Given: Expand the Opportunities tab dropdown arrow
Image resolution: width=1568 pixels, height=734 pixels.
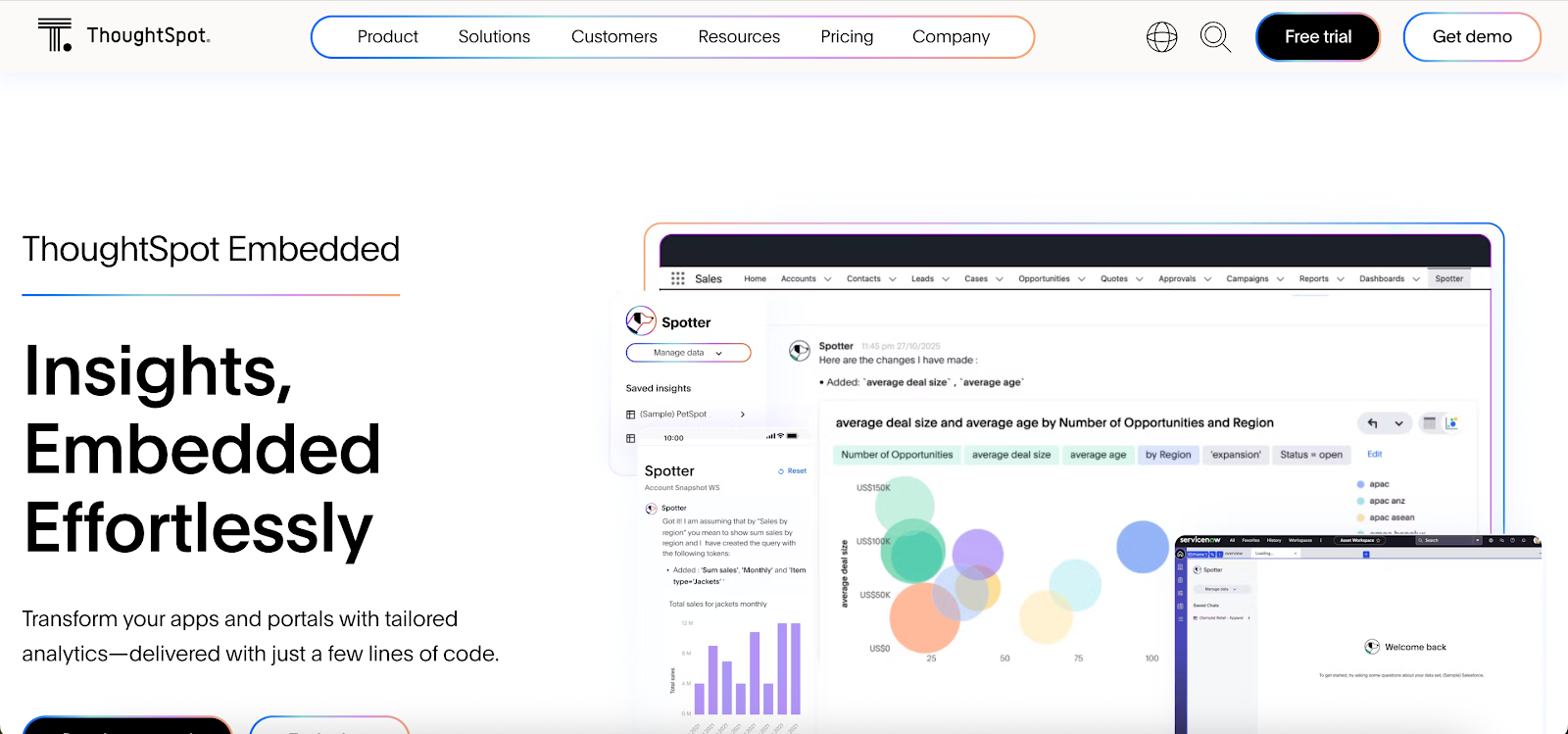Looking at the screenshot, I should [1082, 279].
